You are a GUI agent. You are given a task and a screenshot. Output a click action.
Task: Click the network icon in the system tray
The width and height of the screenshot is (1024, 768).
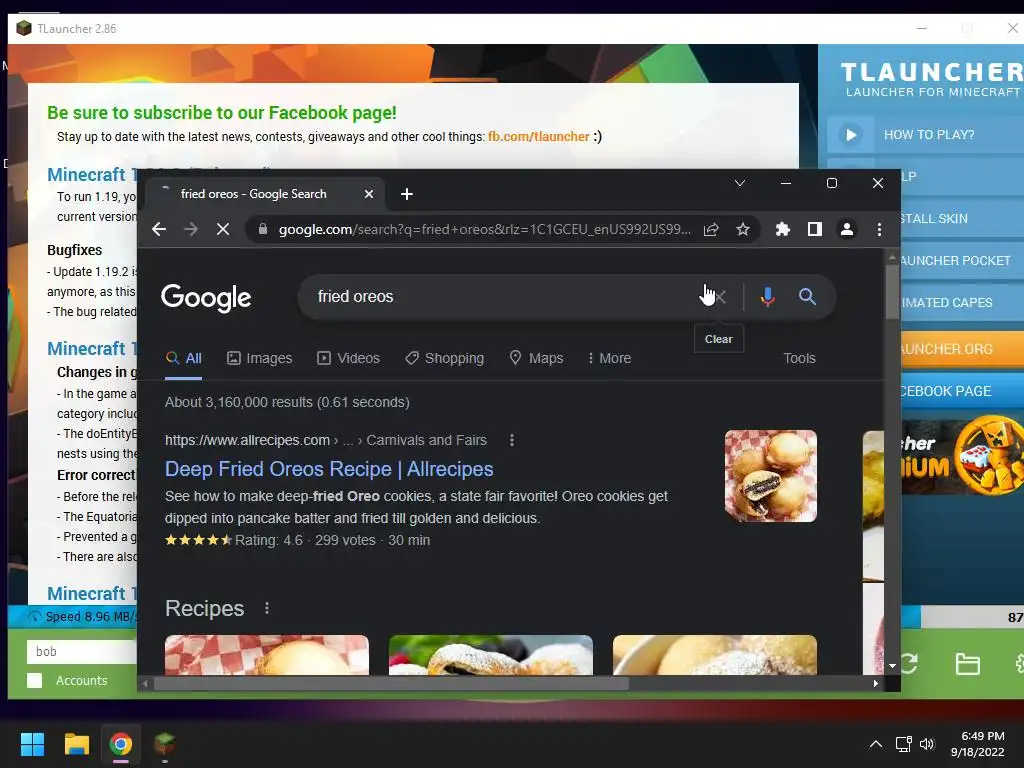pyautogui.click(x=903, y=744)
